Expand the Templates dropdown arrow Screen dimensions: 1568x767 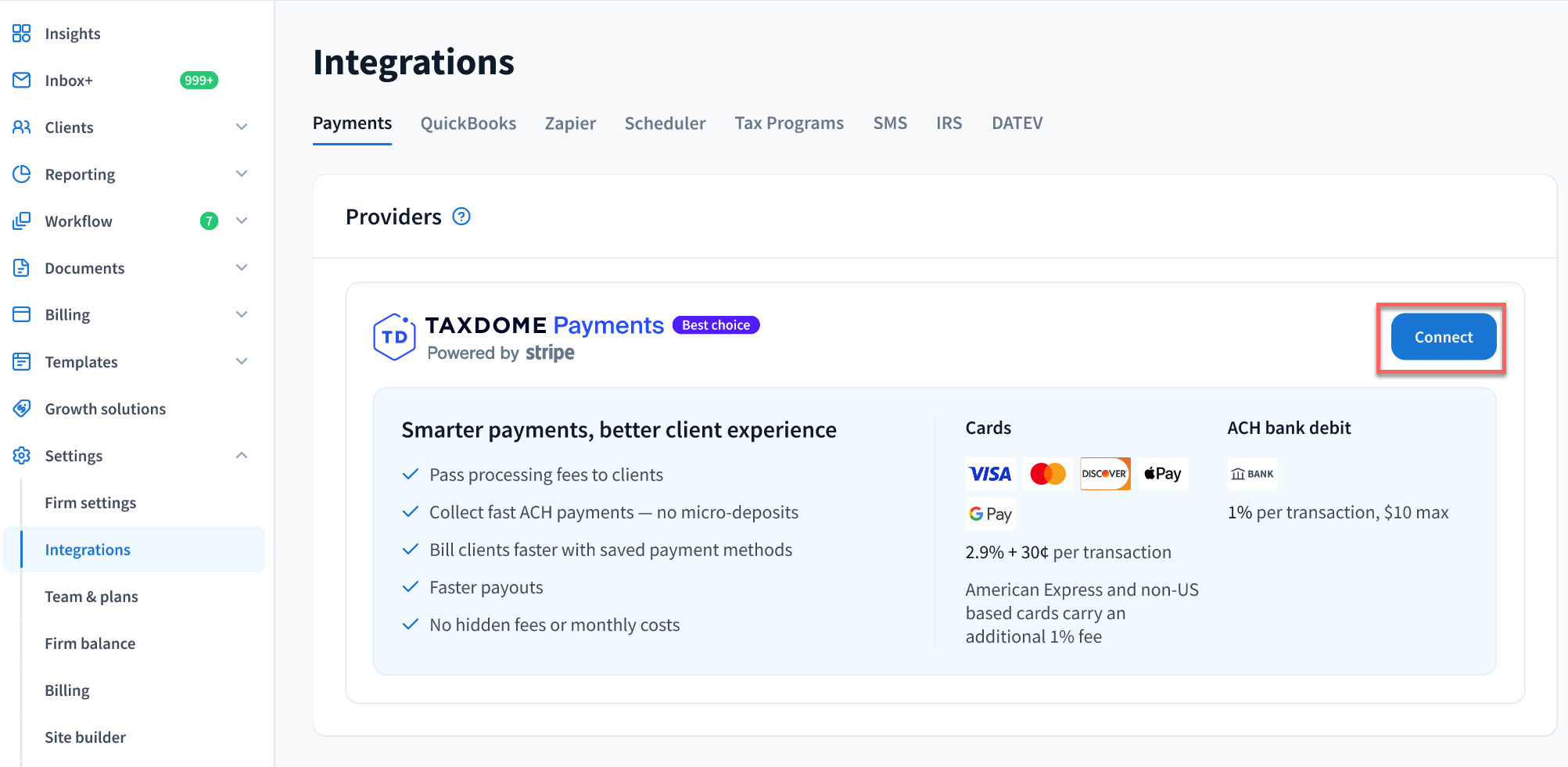point(242,362)
